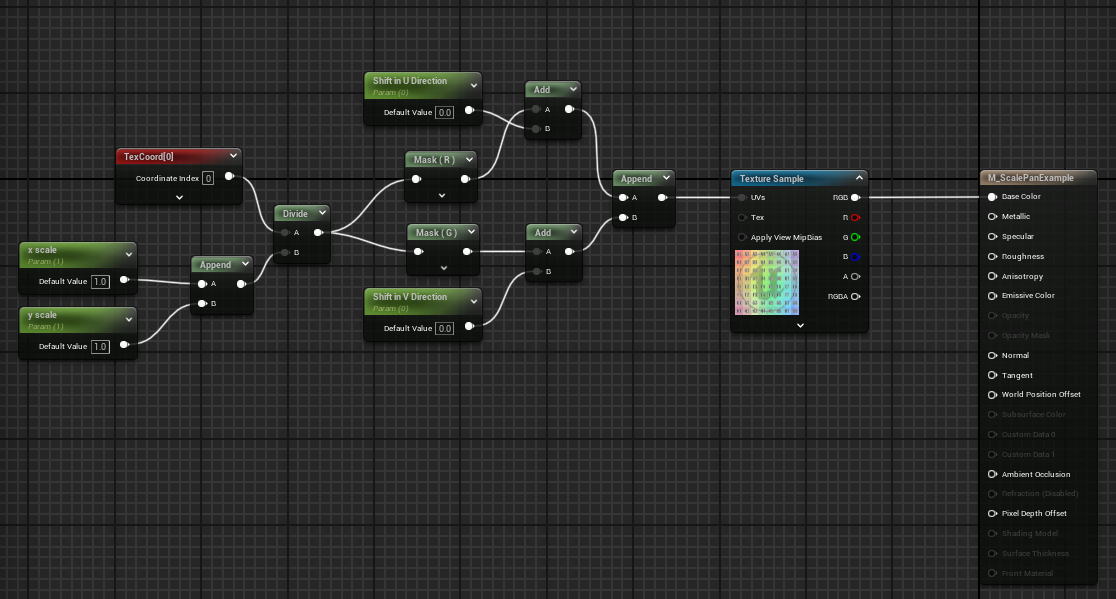Click the RGB output pin on Texture Sample
This screenshot has width=1116, height=599.
[855, 198]
